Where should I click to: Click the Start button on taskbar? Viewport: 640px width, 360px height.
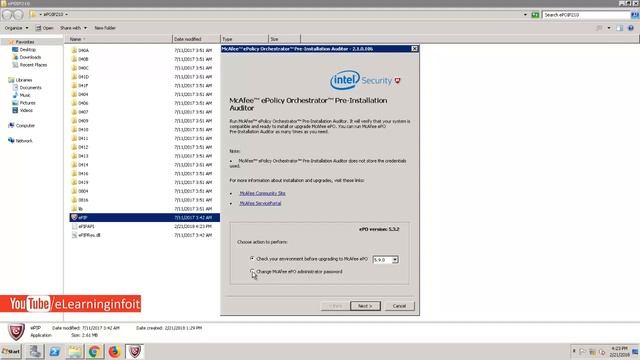[11, 351]
